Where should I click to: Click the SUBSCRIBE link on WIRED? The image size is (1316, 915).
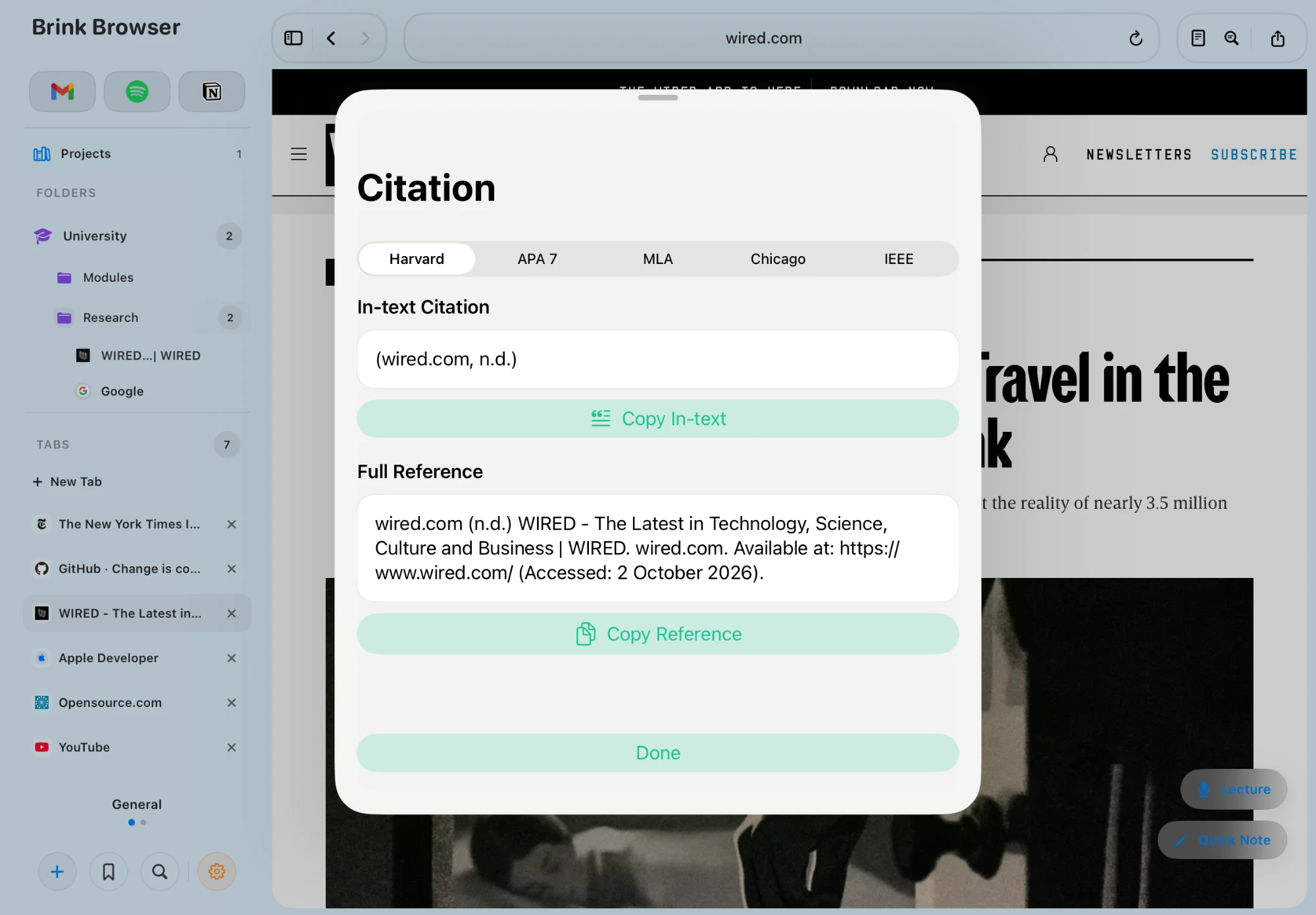click(1254, 155)
